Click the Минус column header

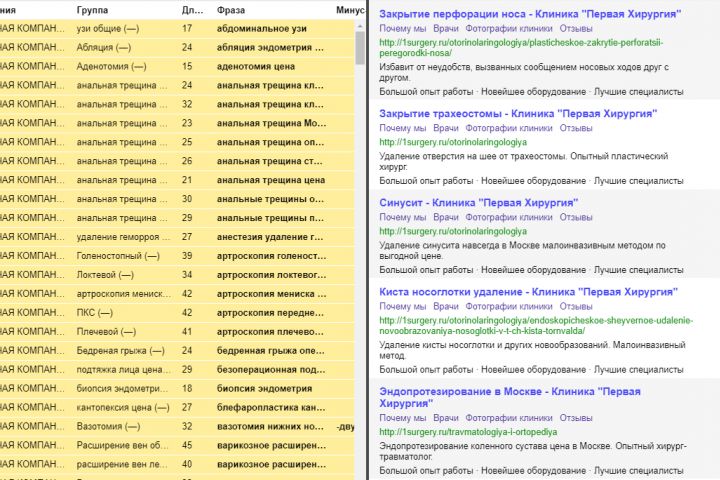(x=350, y=10)
